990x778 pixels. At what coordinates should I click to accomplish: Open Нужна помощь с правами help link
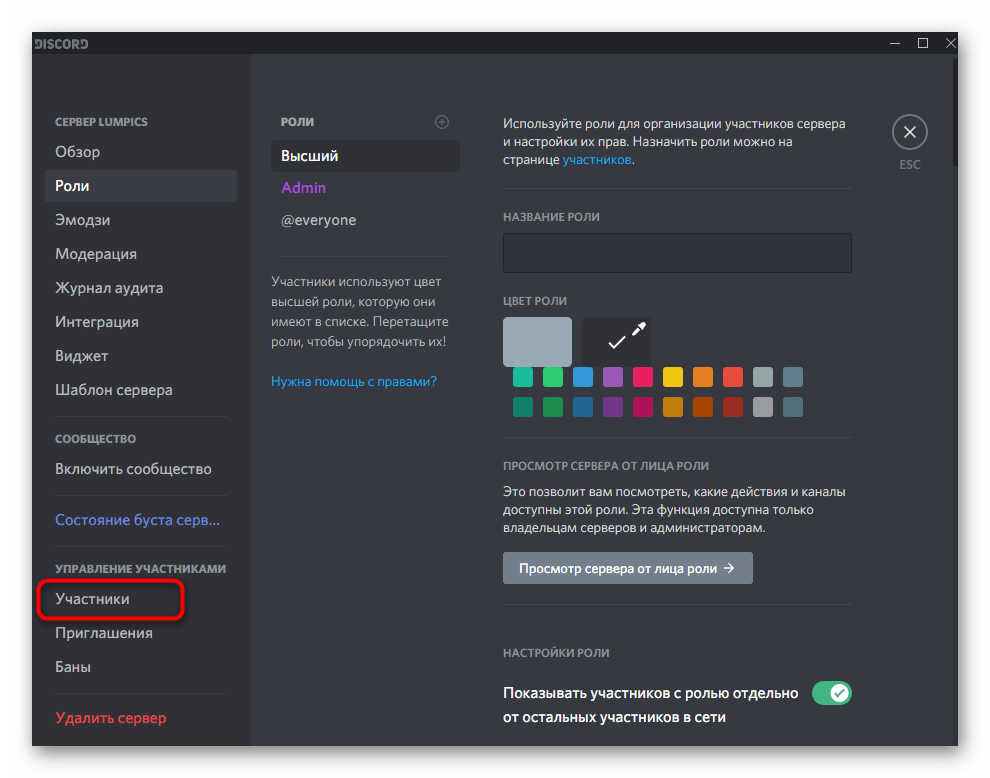click(x=354, y=381)
